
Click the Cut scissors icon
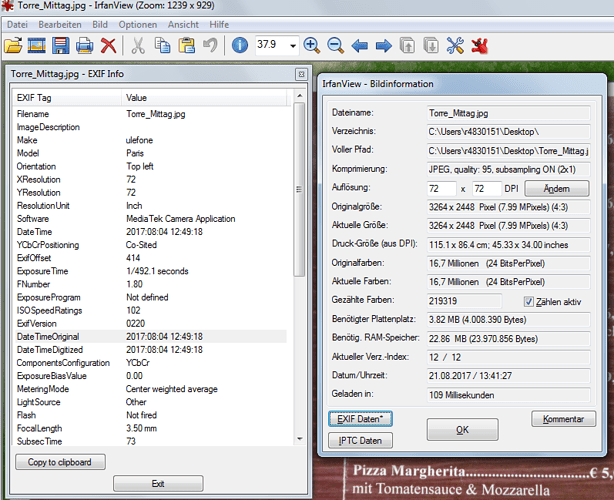(138, 46)
